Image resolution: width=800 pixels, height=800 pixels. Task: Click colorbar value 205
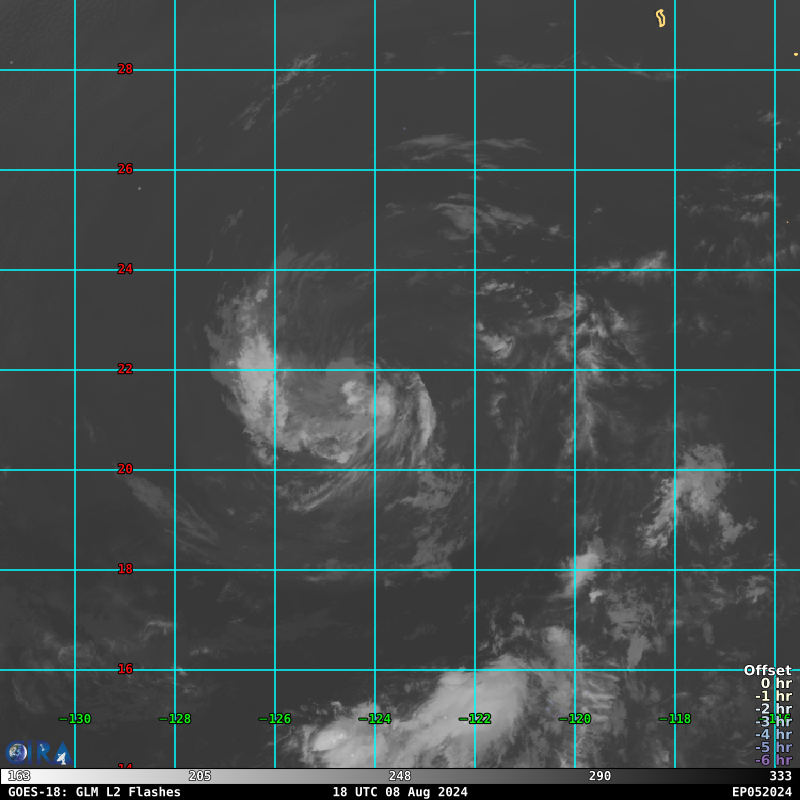point(199,776)
